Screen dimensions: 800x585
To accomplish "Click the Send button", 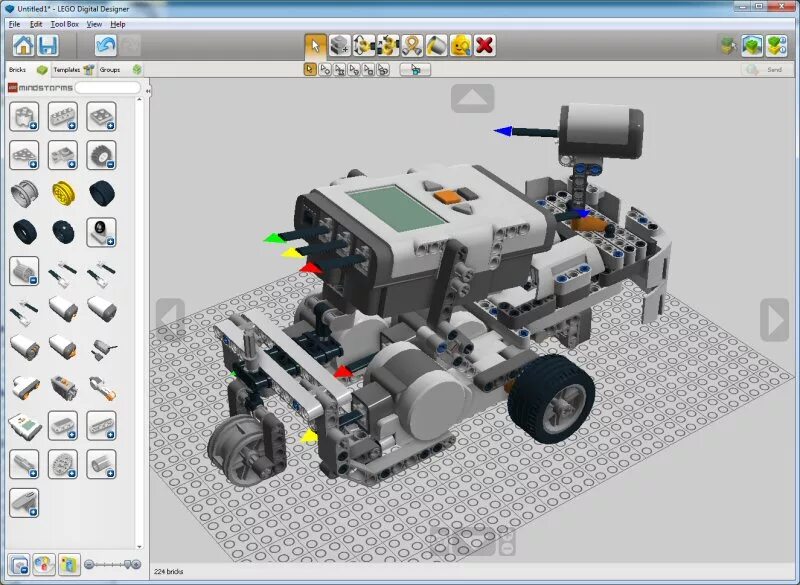I will [766, 69].
